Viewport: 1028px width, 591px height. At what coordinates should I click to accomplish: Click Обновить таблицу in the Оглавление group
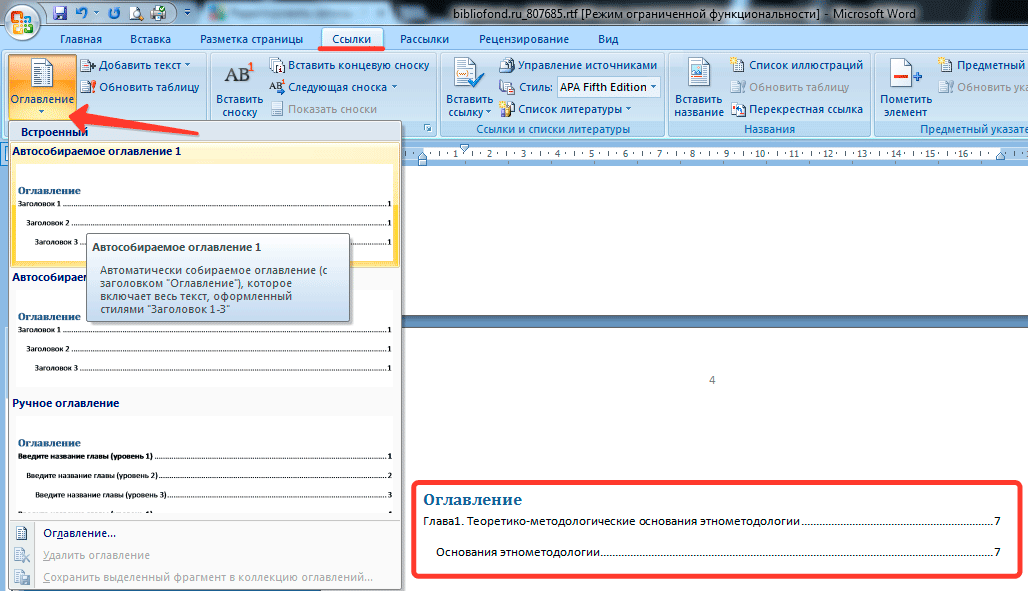point(140,87)
